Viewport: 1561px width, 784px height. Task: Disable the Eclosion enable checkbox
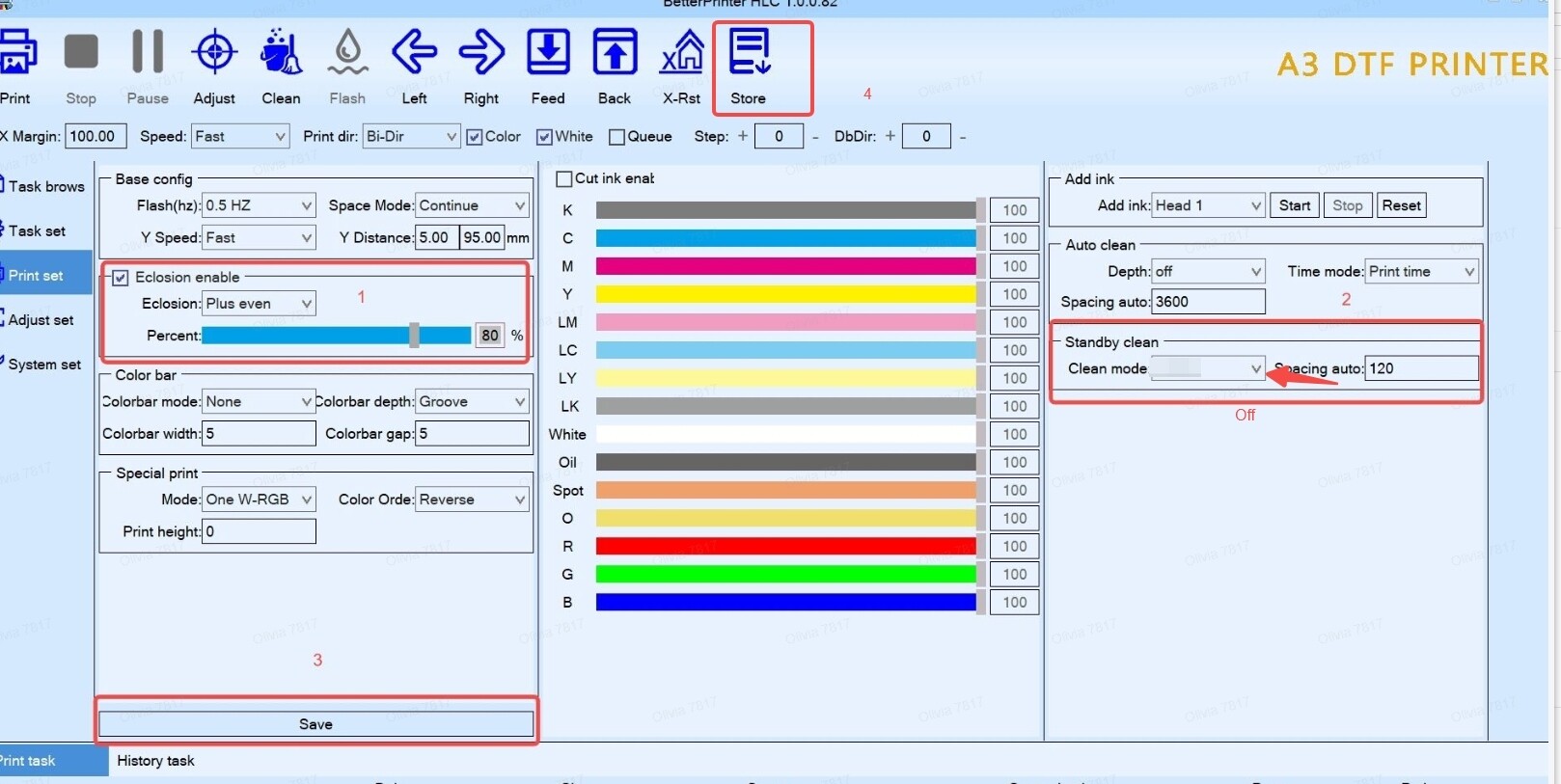click(121, 278)
